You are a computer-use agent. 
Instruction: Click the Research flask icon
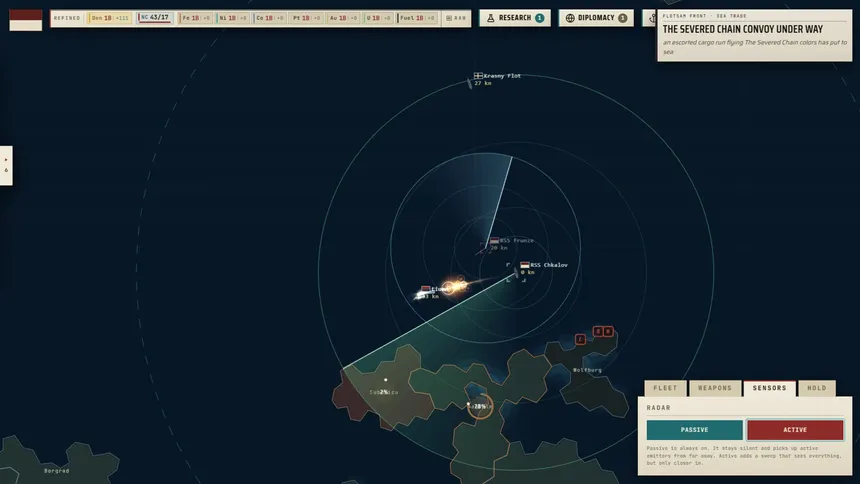491,18
